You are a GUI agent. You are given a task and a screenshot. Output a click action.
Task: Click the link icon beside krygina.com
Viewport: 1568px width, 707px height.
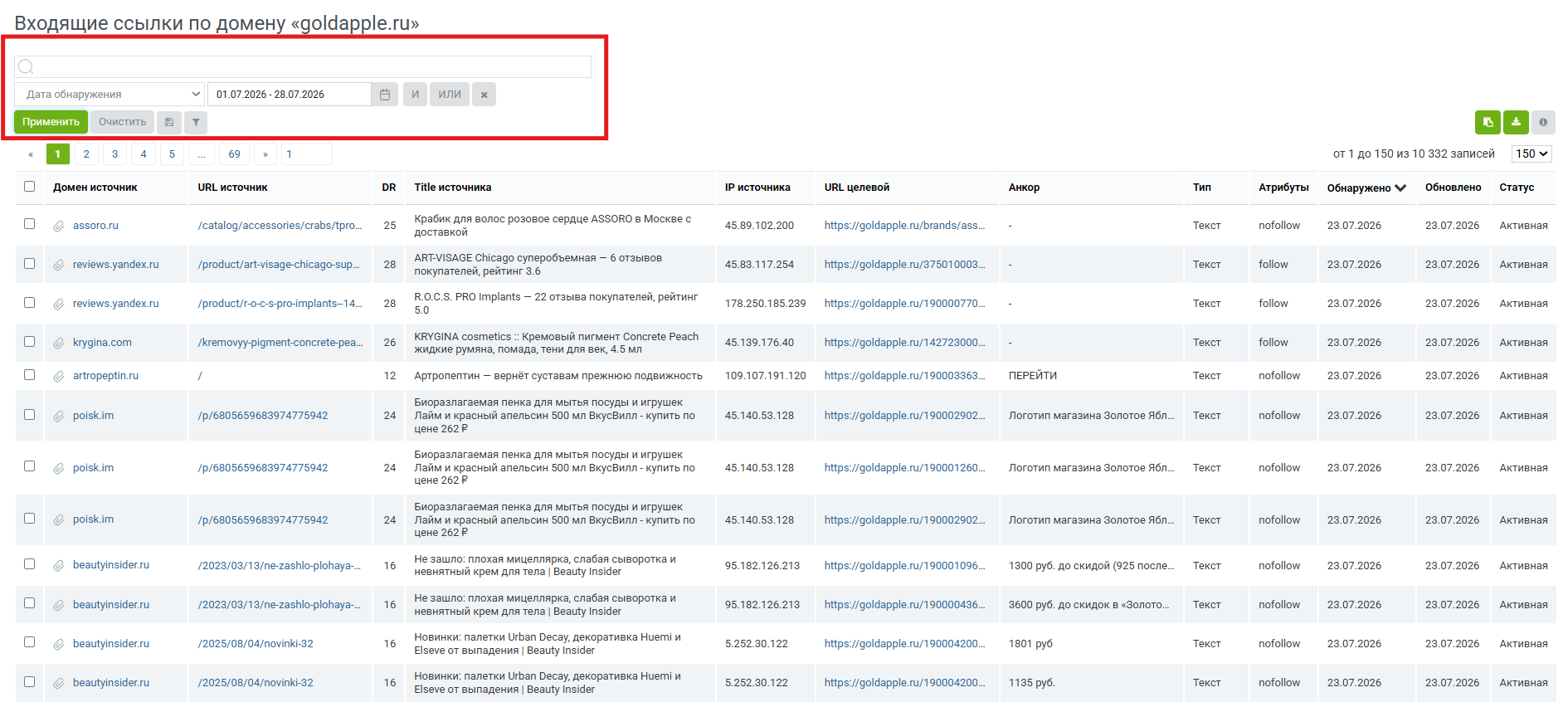click(x=59, y=343)
